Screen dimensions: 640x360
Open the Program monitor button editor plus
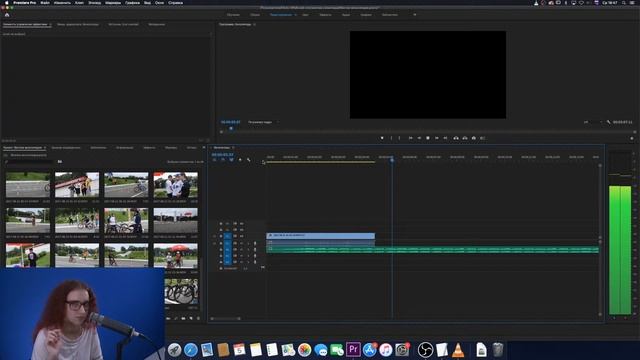click(x=632, y=138)
